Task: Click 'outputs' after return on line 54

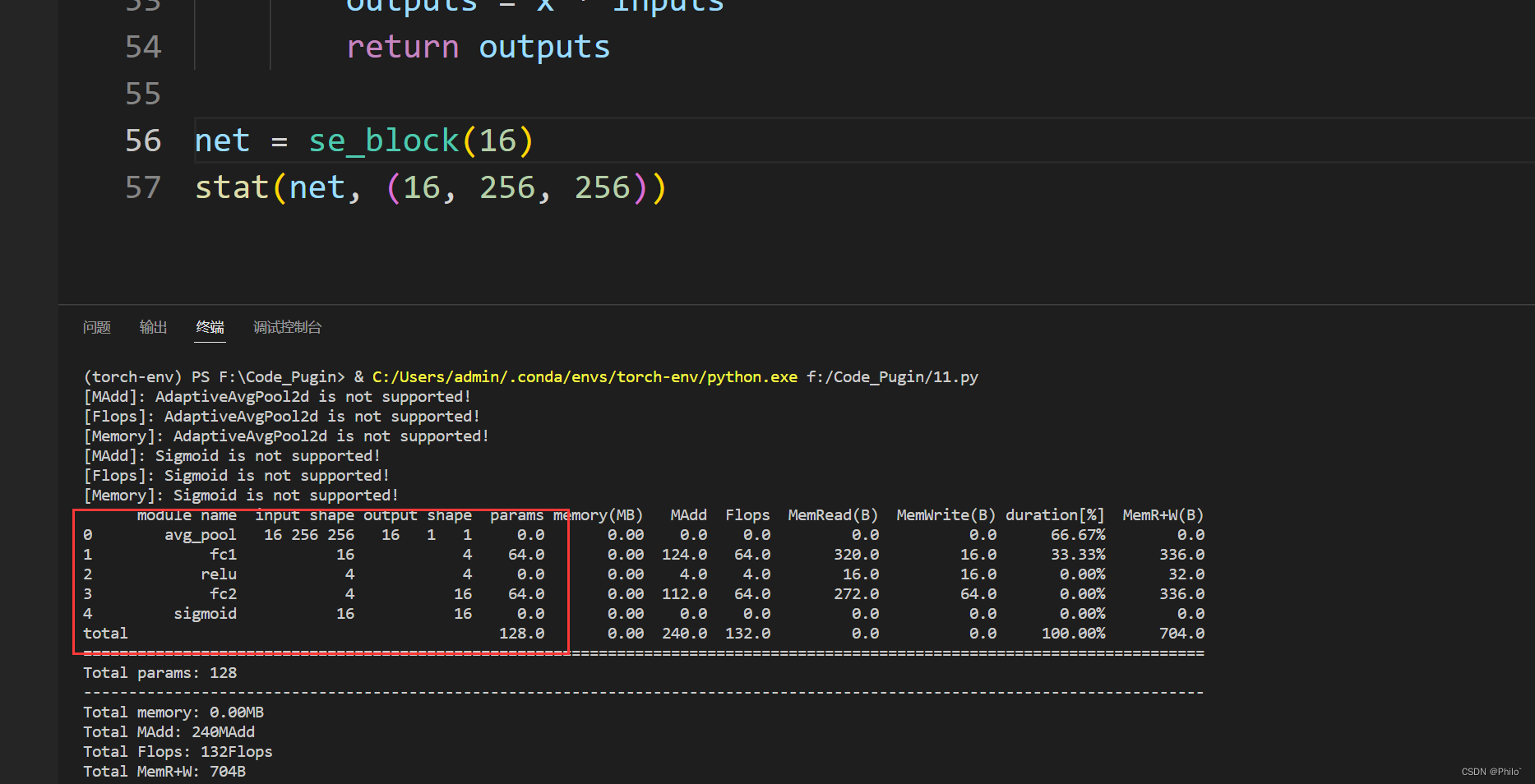Action: pyautogui.click(x=544, y=47)
